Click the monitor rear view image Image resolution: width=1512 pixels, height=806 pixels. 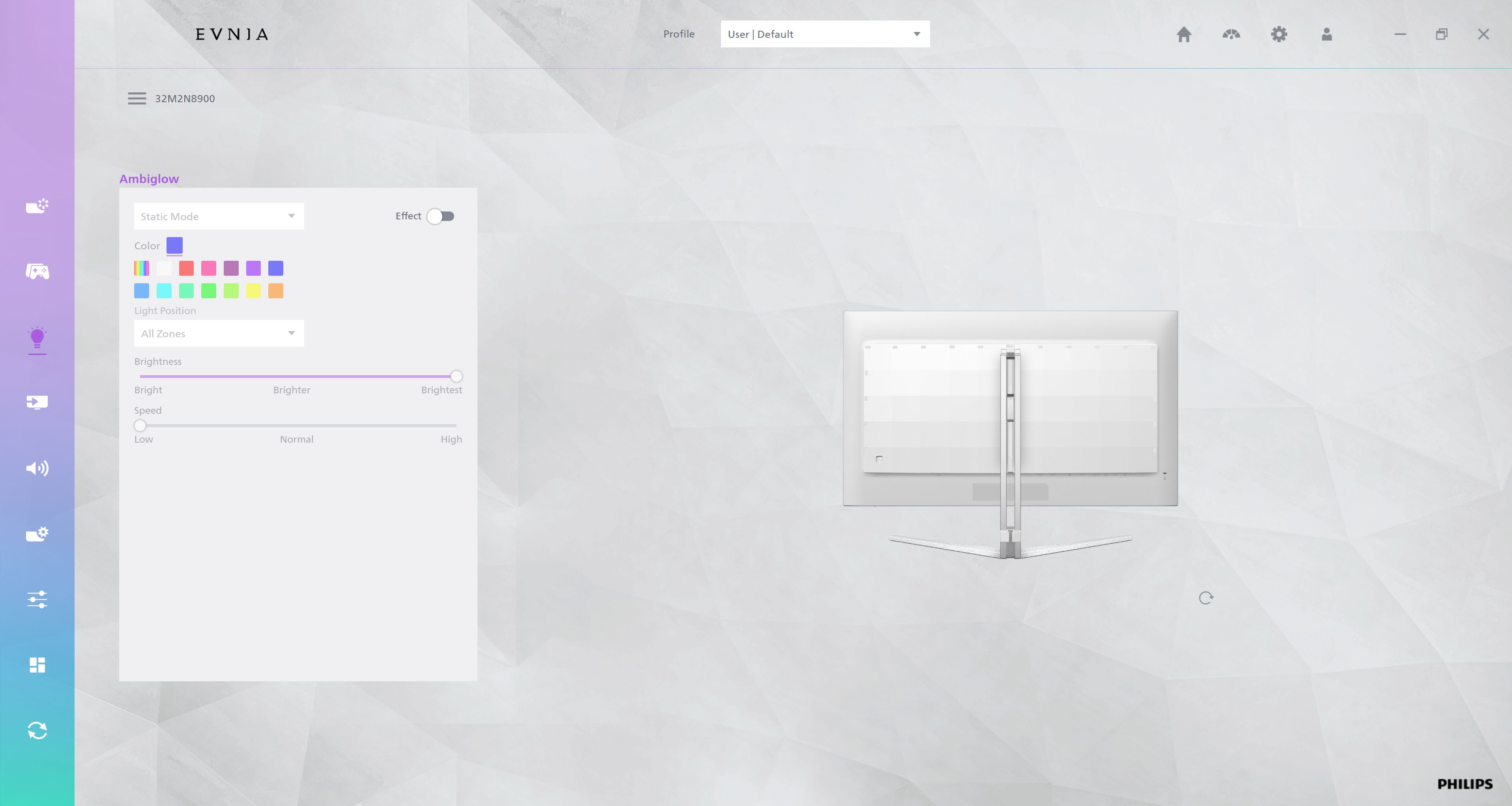click(x=1010, y=434)
